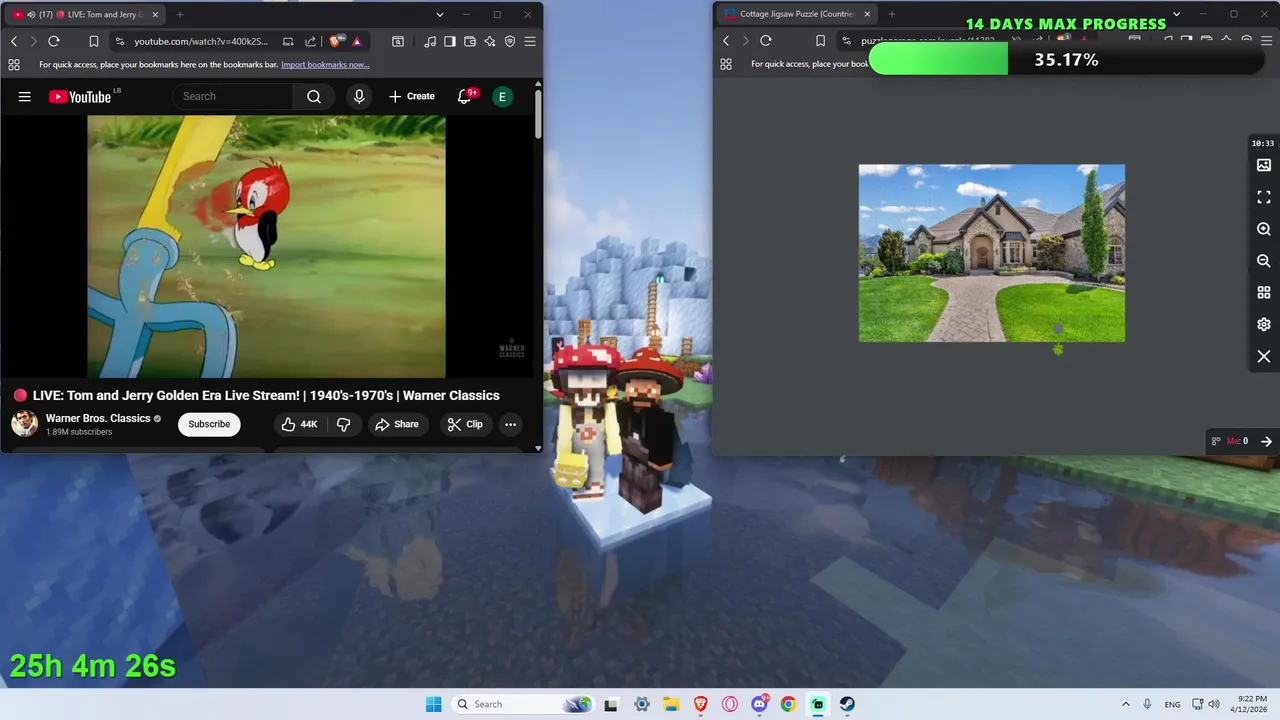Bookmark the YouTube page
This screenshot has height=720, width=1280.
pos(94,41)
